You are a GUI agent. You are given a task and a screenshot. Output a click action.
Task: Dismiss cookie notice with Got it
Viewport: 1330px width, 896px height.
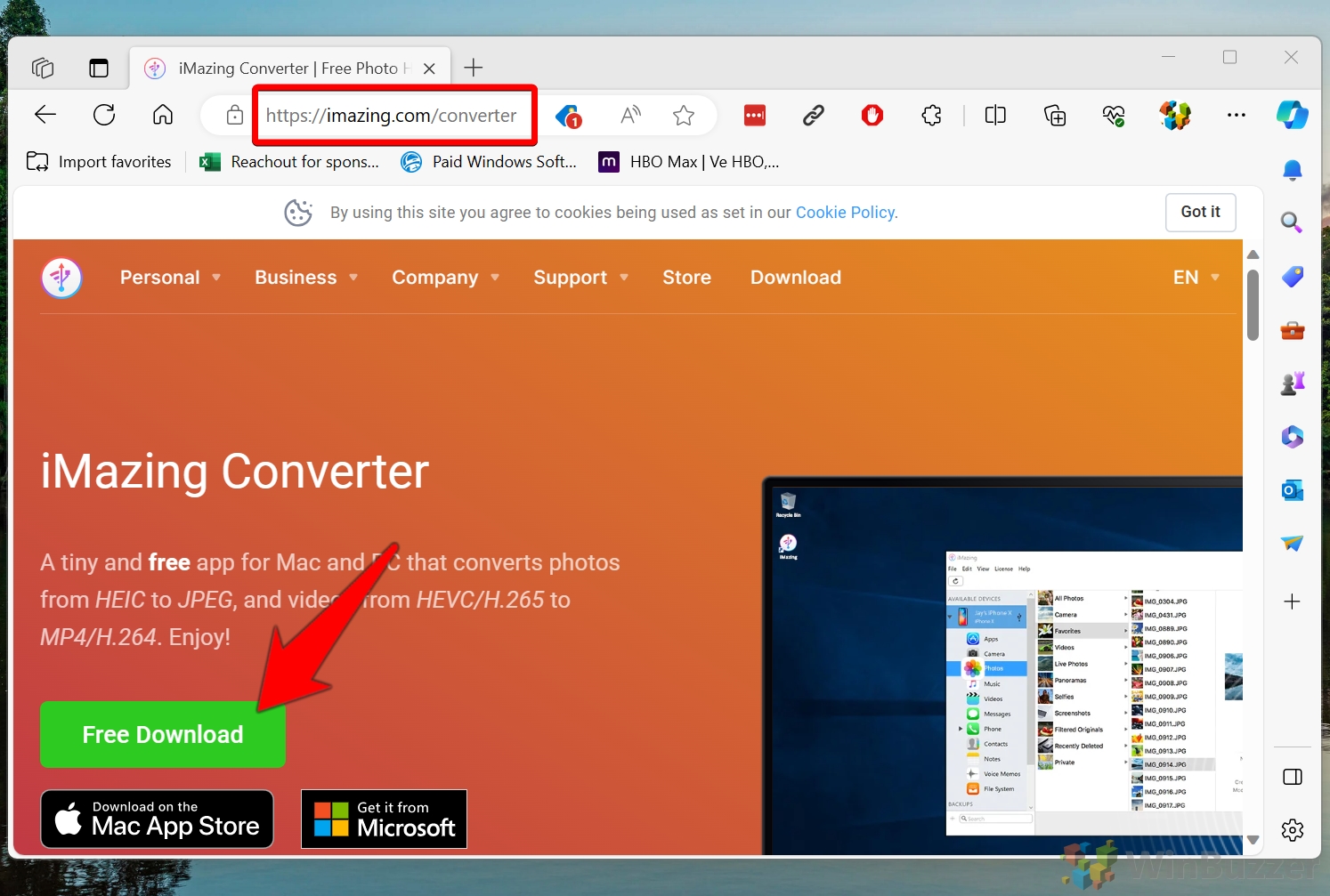click(1200, 212)
